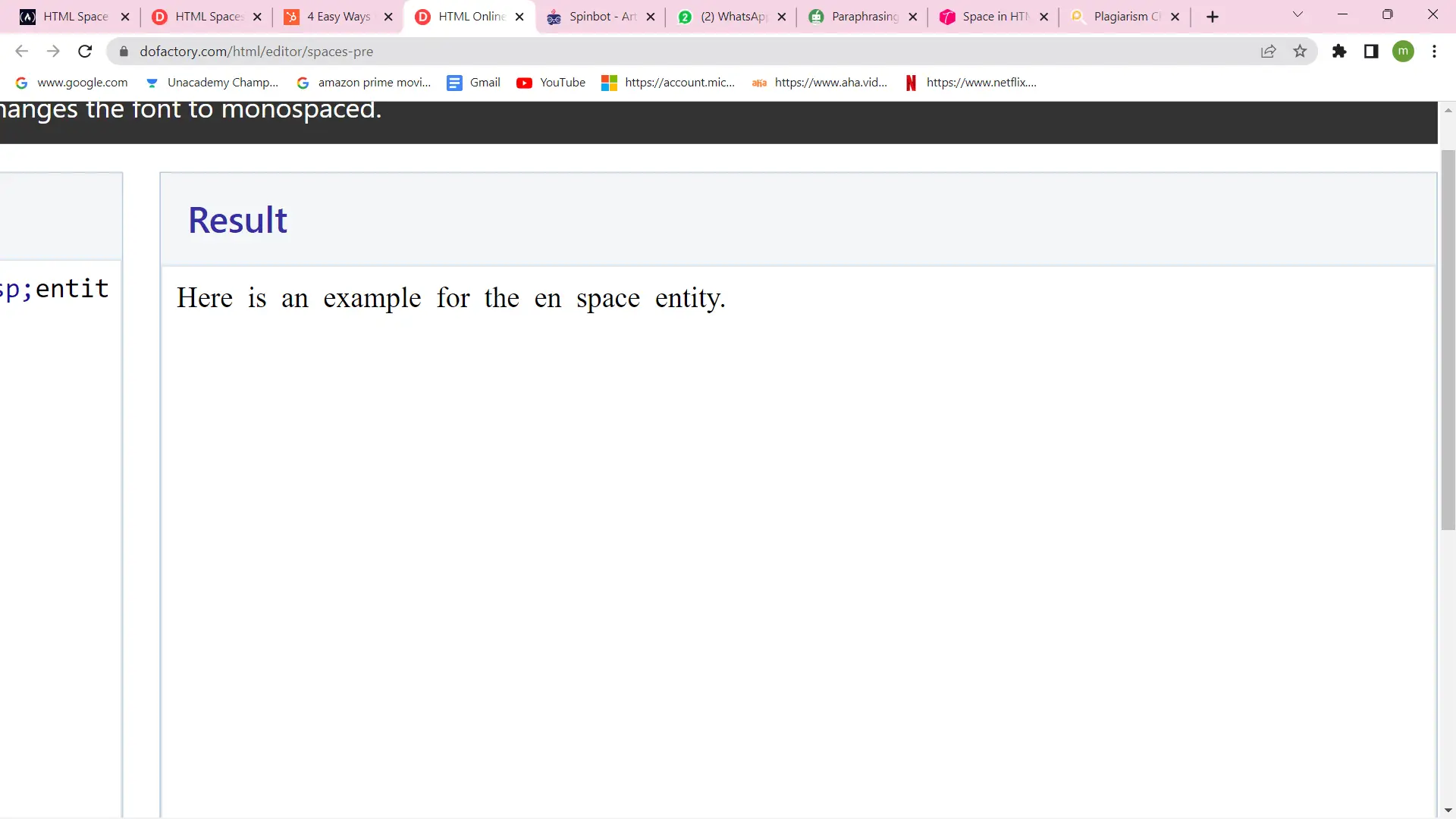Click the 4 Easy Ways tab
The height and width of the screenshot is (819, 1456).
338,16
